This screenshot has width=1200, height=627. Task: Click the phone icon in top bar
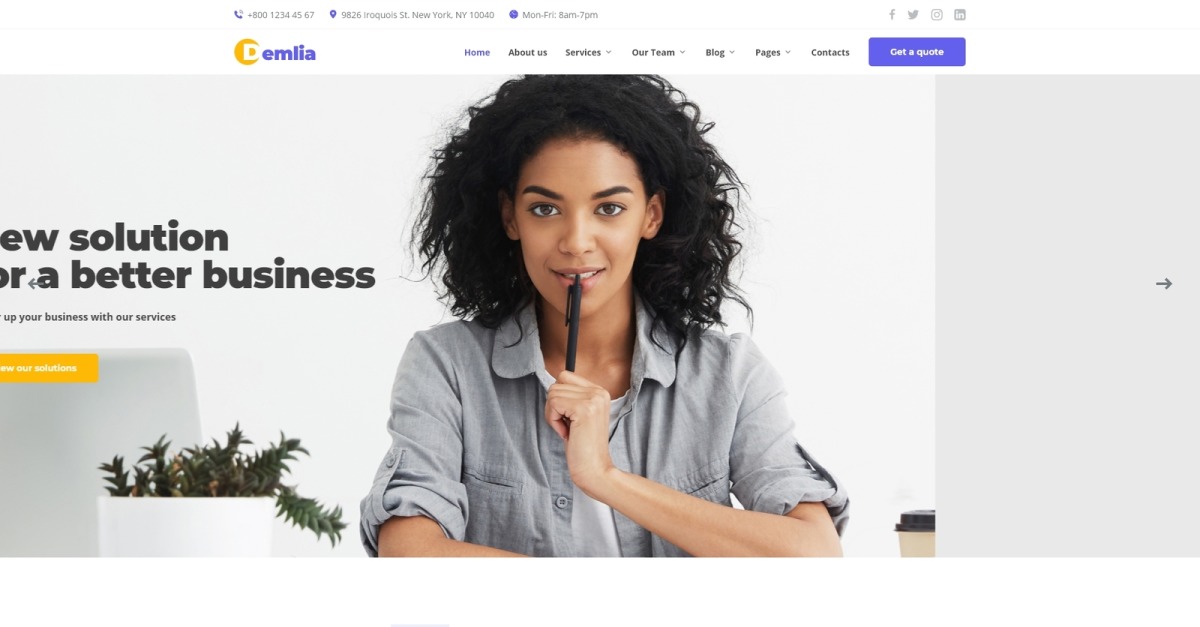[x=238, y=15]
